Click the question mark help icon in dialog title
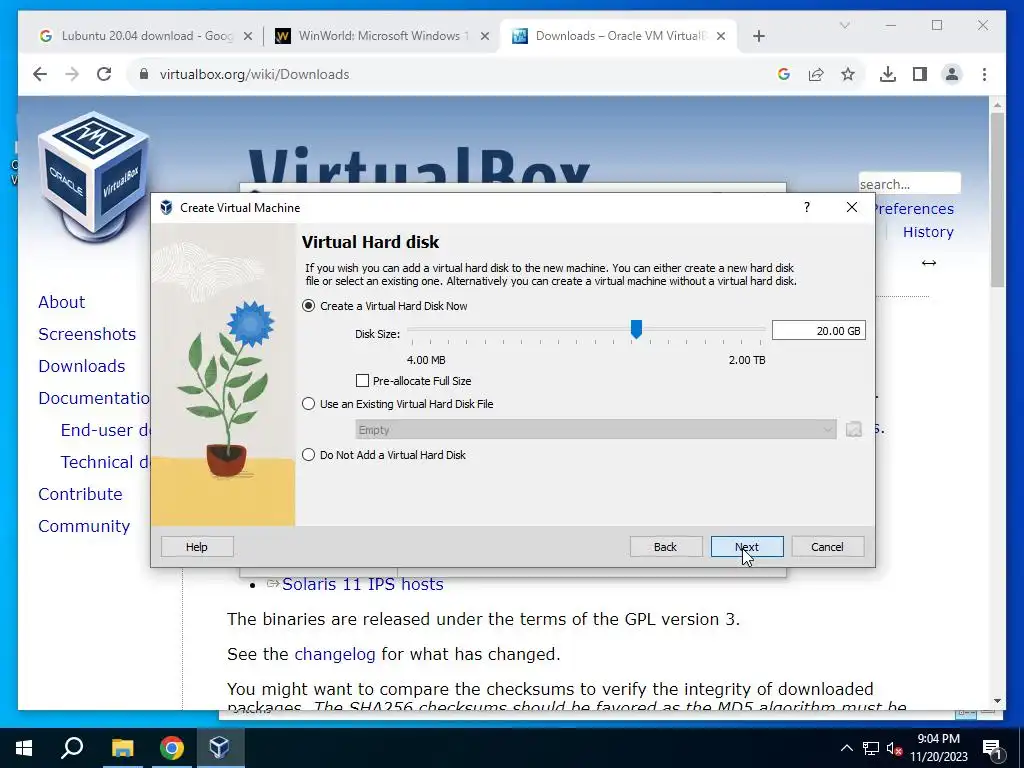The width and height of the screenshot is (1024, 768). pyautogui.click(x=807, y=207)
